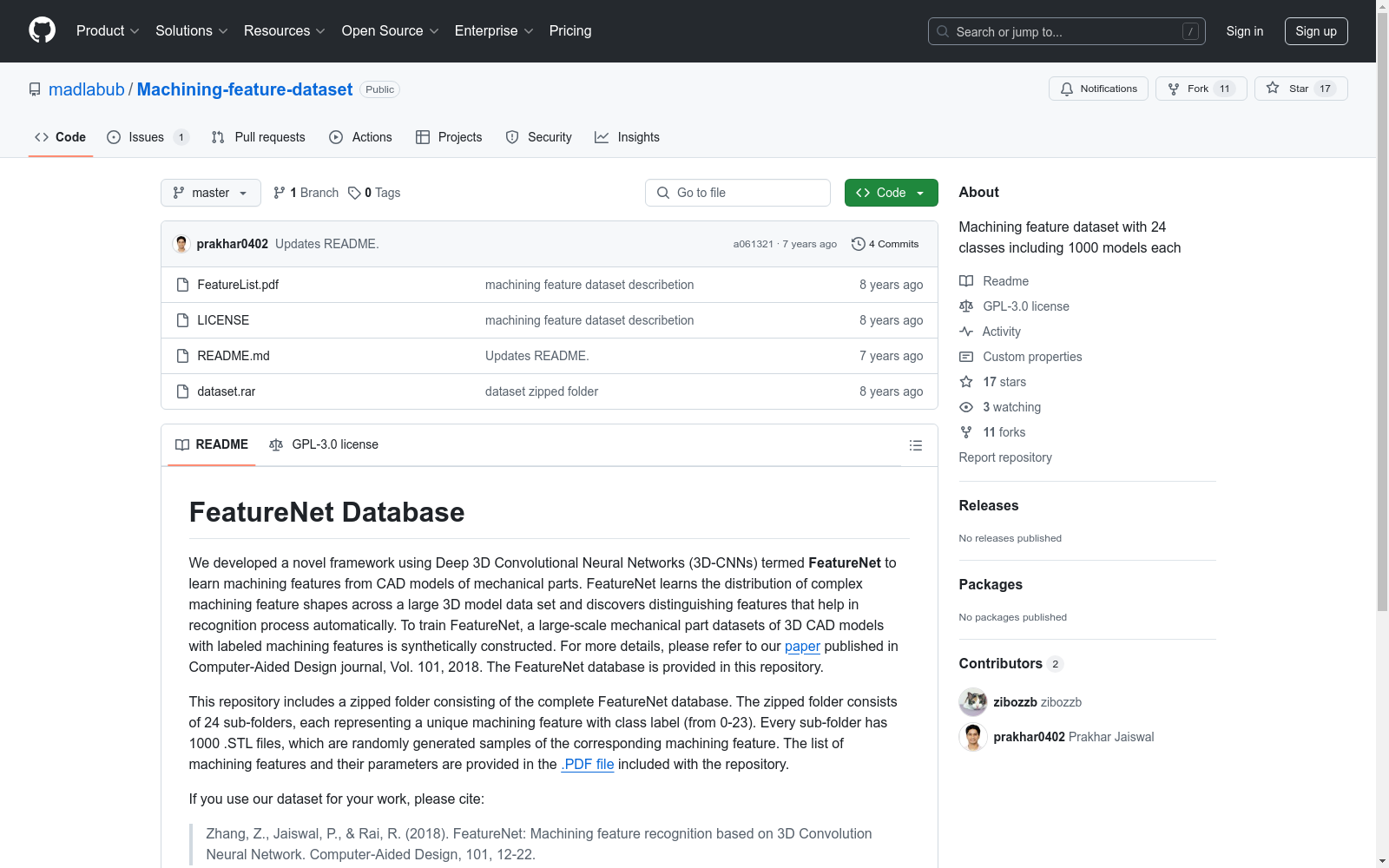Open the green Code dropdown button
Image resolution: width=1389 pixels, height=868 pixels.
(892, 193)
